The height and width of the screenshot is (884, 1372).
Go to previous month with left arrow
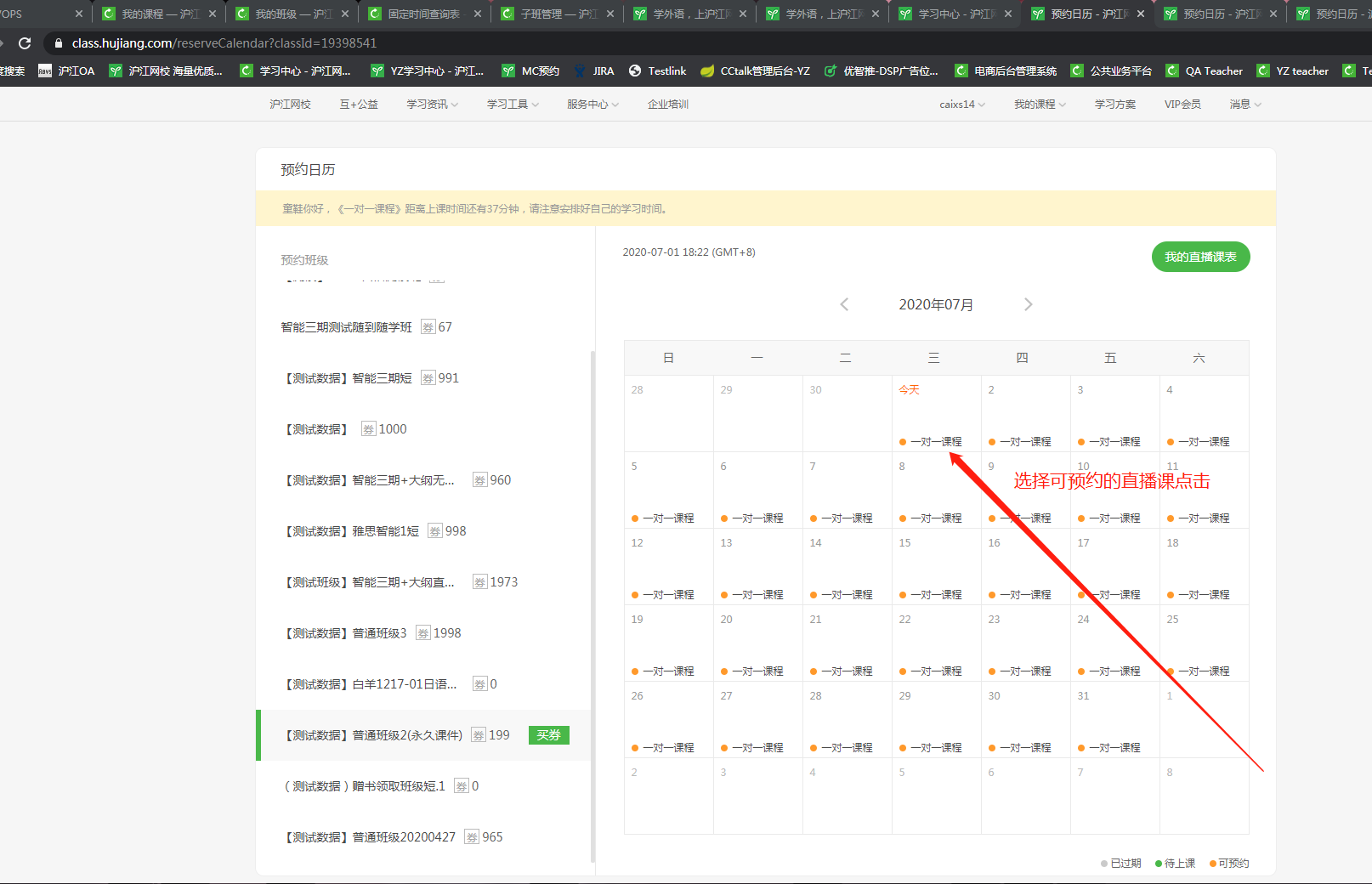[844, 304]
